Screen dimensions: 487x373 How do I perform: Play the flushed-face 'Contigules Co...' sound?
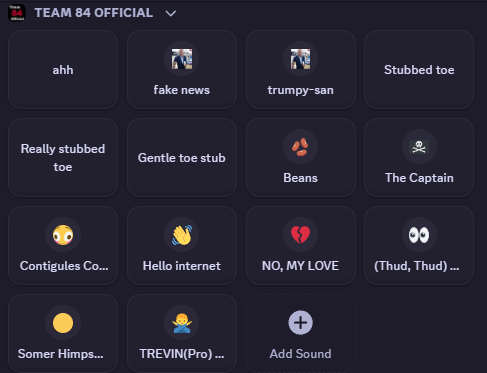[63, 246]
